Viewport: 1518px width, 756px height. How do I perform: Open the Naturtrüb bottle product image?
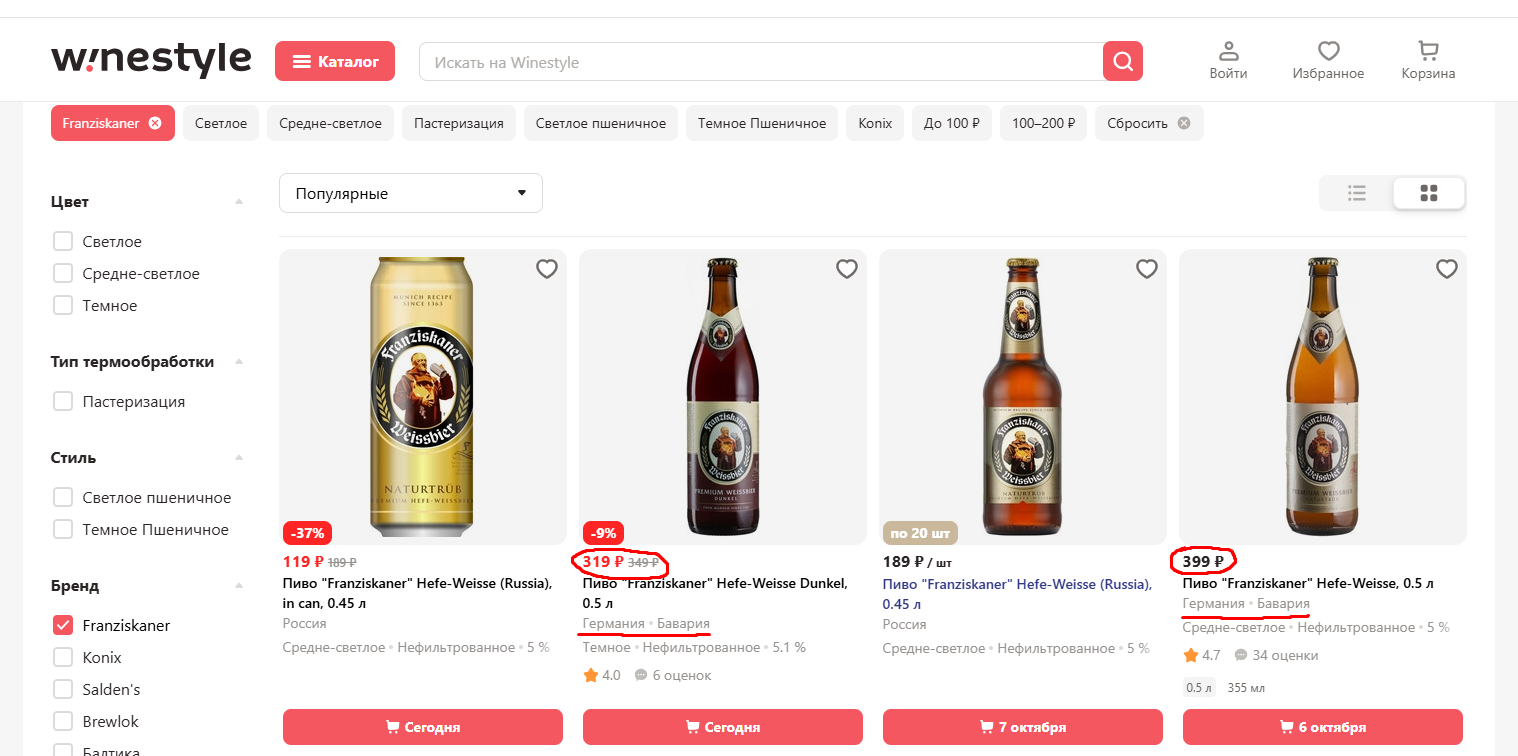click(1023, 397)
